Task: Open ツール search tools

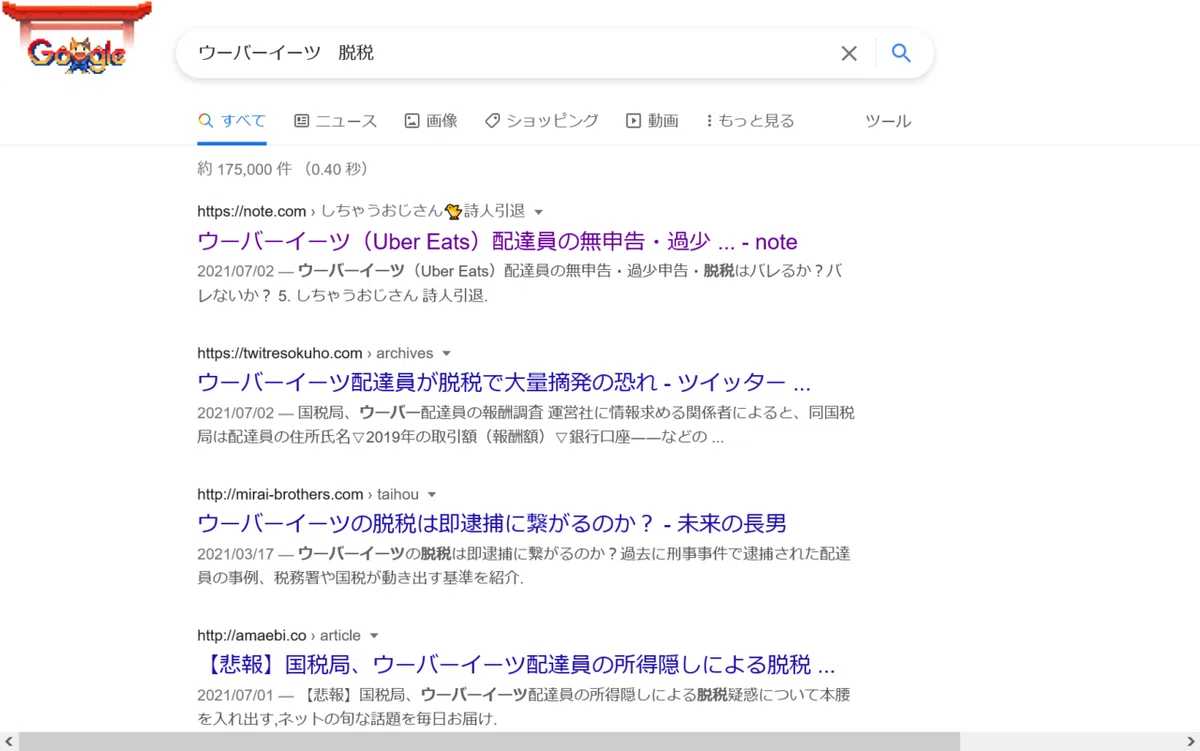Action: (888, 121)
